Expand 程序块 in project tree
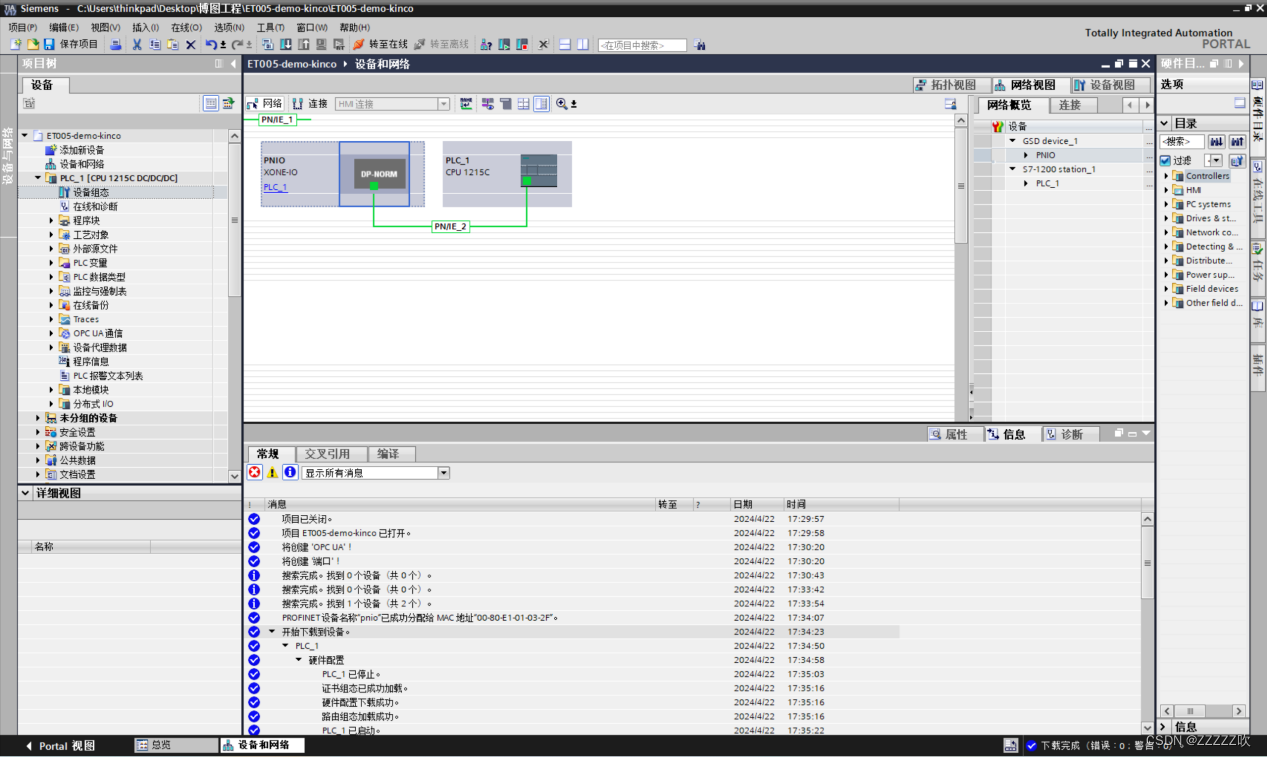The height and width of the screenshot is (757, 1267). tap(52, 220)
